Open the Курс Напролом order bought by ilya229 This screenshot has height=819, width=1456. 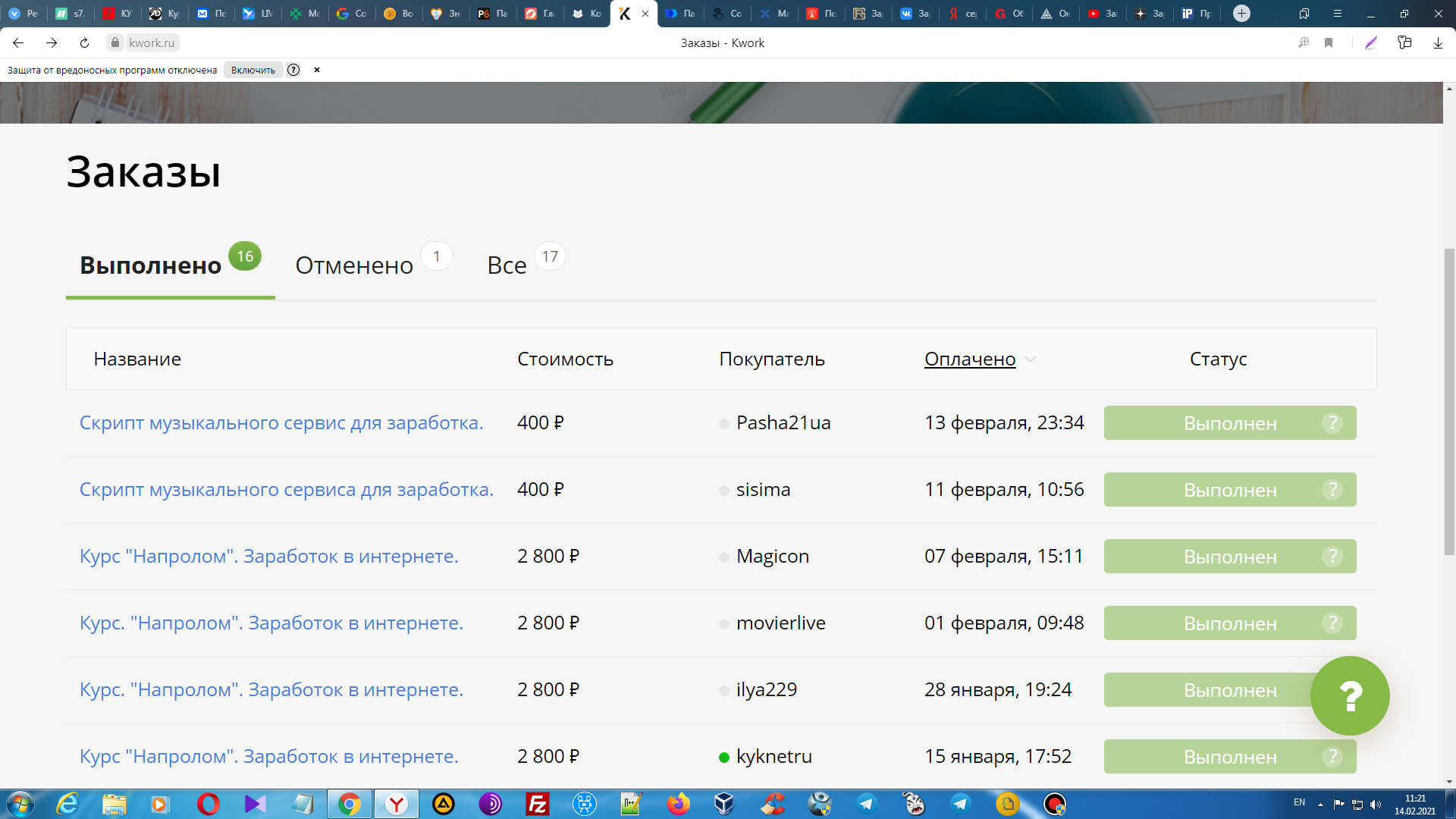tap(271, 690)
